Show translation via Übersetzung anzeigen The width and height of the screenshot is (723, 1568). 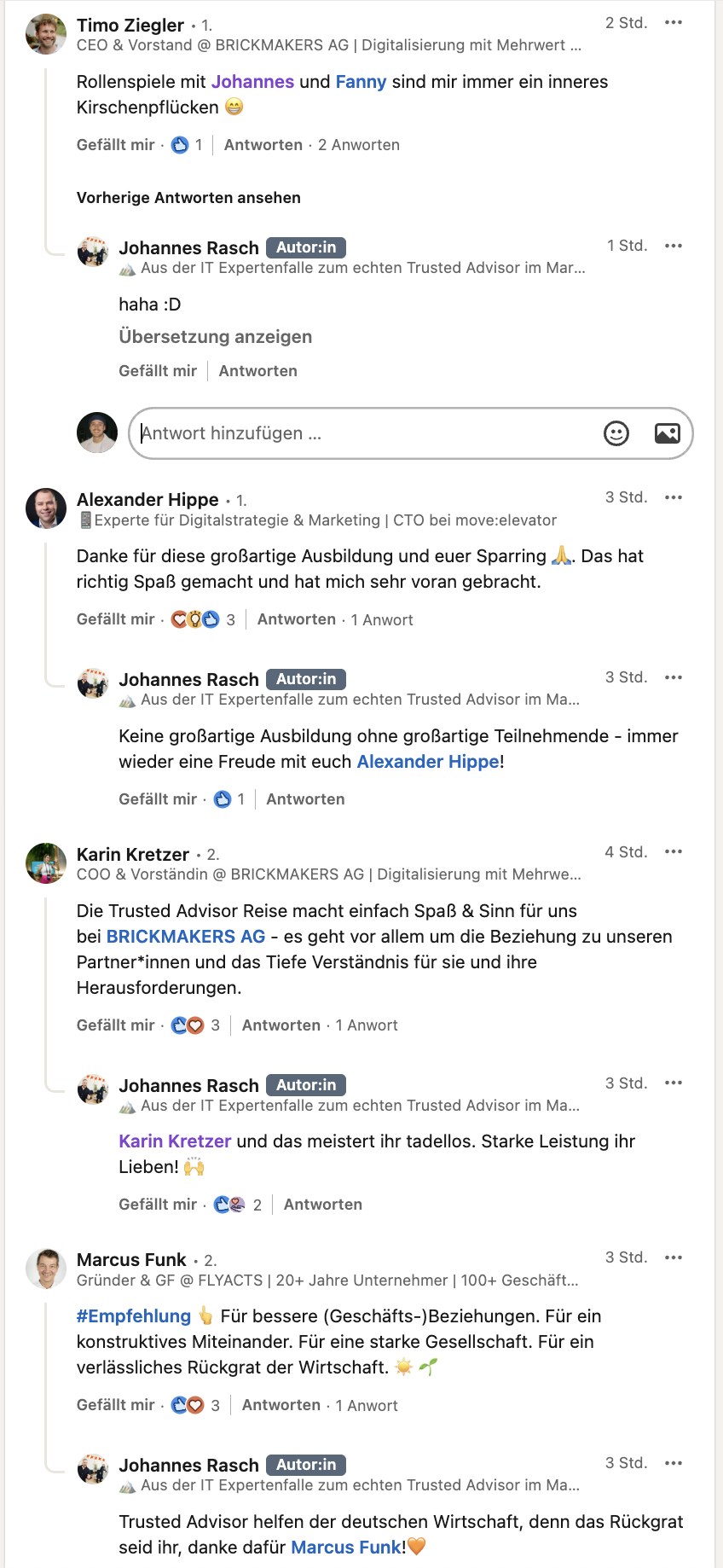[x=216, y=337]
